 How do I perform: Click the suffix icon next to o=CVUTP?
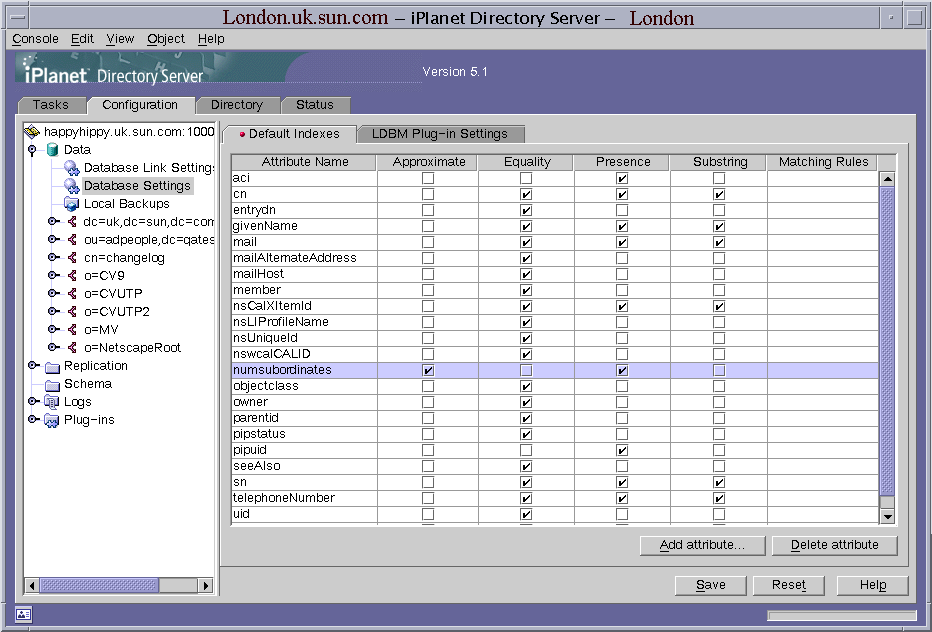[x=72, y=294]
